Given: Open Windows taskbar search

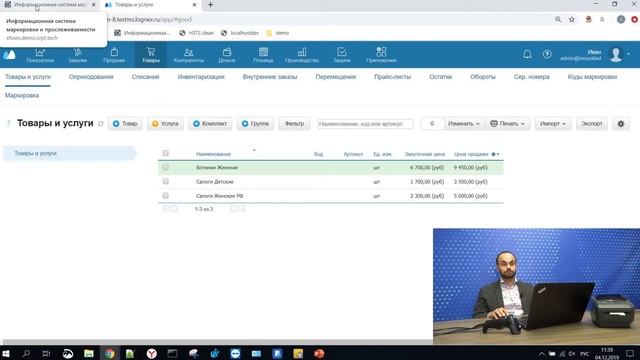Looking at the screenshot, I should 26,353.
